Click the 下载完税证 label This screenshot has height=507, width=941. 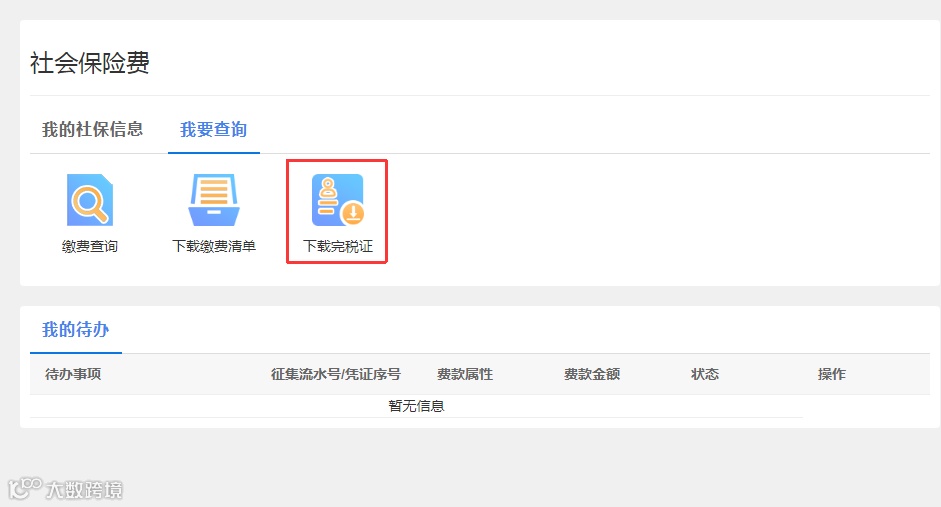tap(338, 246)
